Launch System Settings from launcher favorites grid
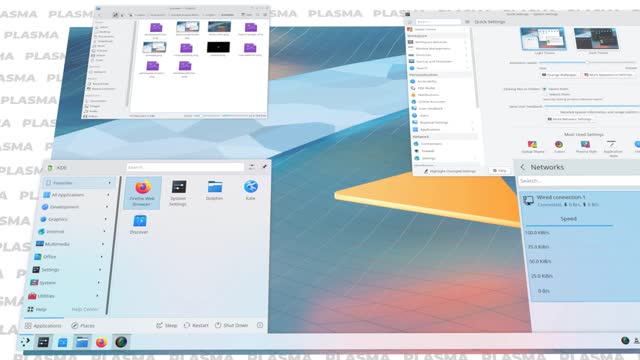This screenshot has width=640, height=360. tap(178, 193)
